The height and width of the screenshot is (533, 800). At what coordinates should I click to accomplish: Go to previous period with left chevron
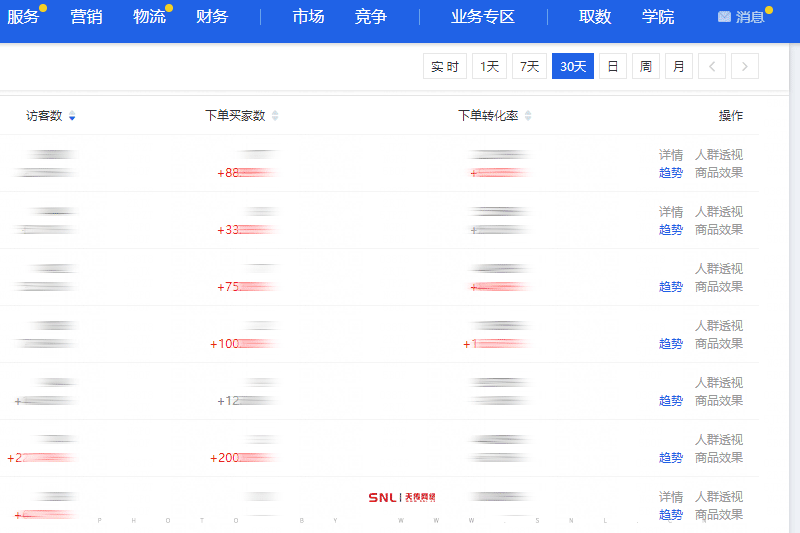pos(712,66)
